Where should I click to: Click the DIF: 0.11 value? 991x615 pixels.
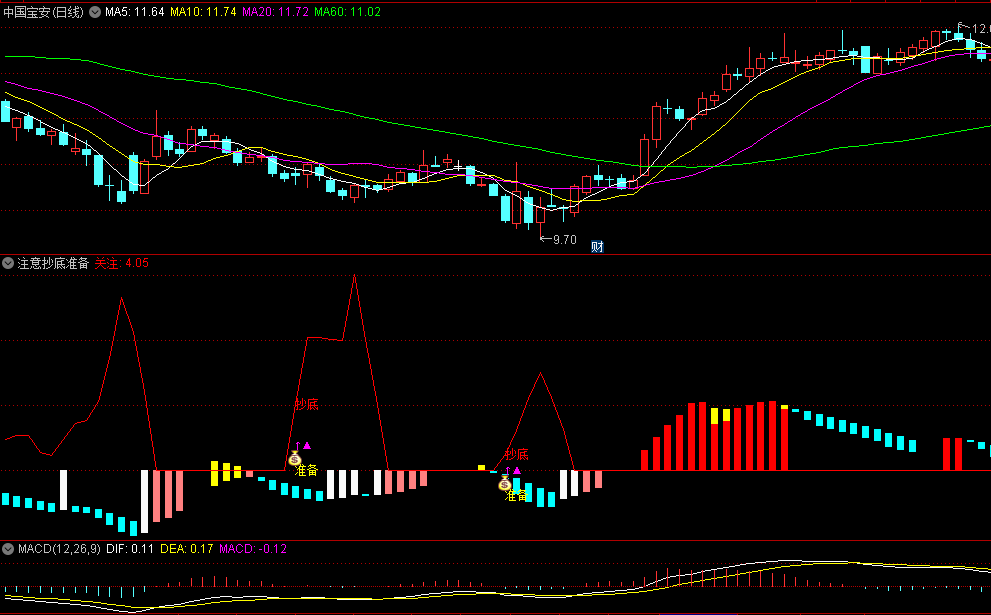[x=130, y=549]
